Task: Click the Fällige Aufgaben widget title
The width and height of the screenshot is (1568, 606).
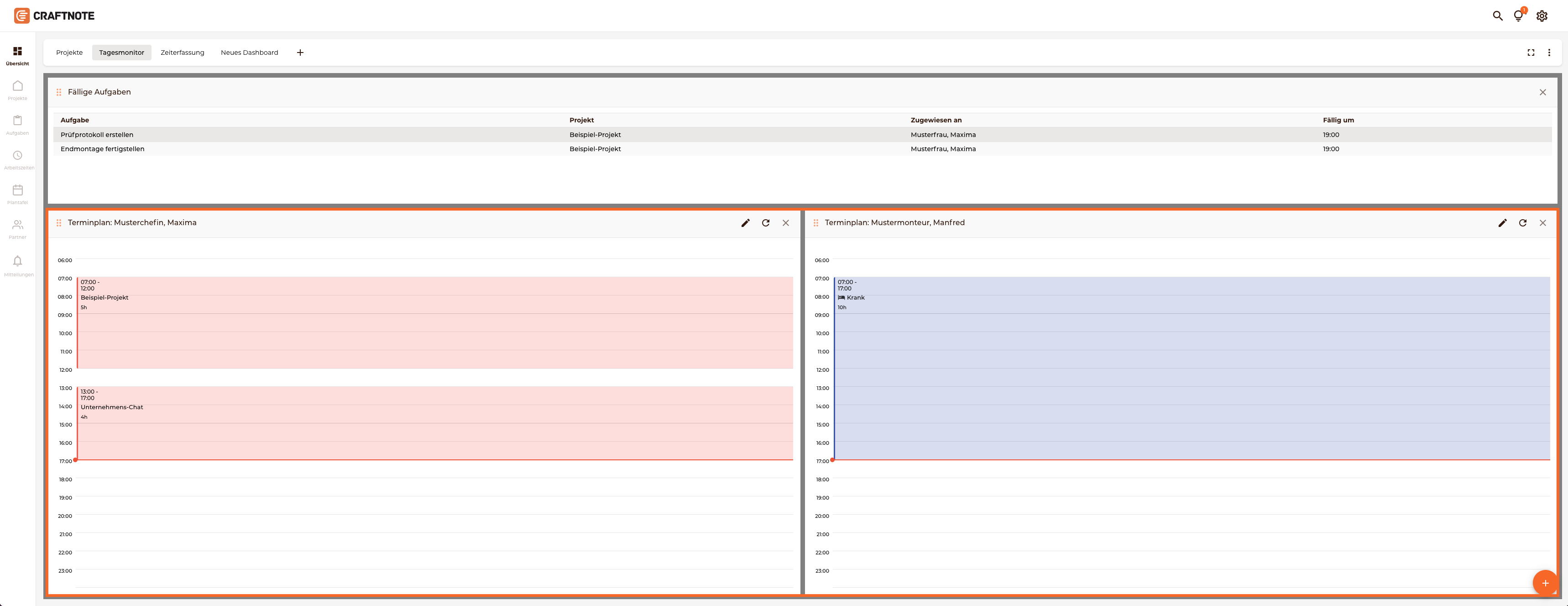Action: pos(99,92)
